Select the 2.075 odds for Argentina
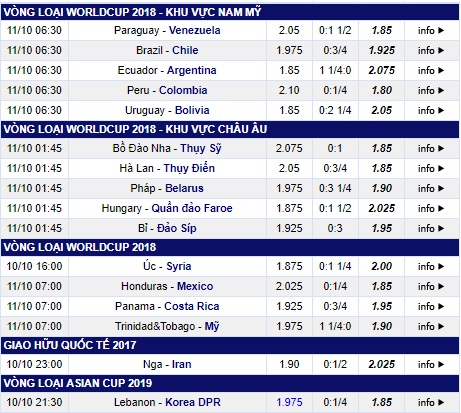Image resolution: width=461 pixels, height=413 pixels. (x=382, y=70)
